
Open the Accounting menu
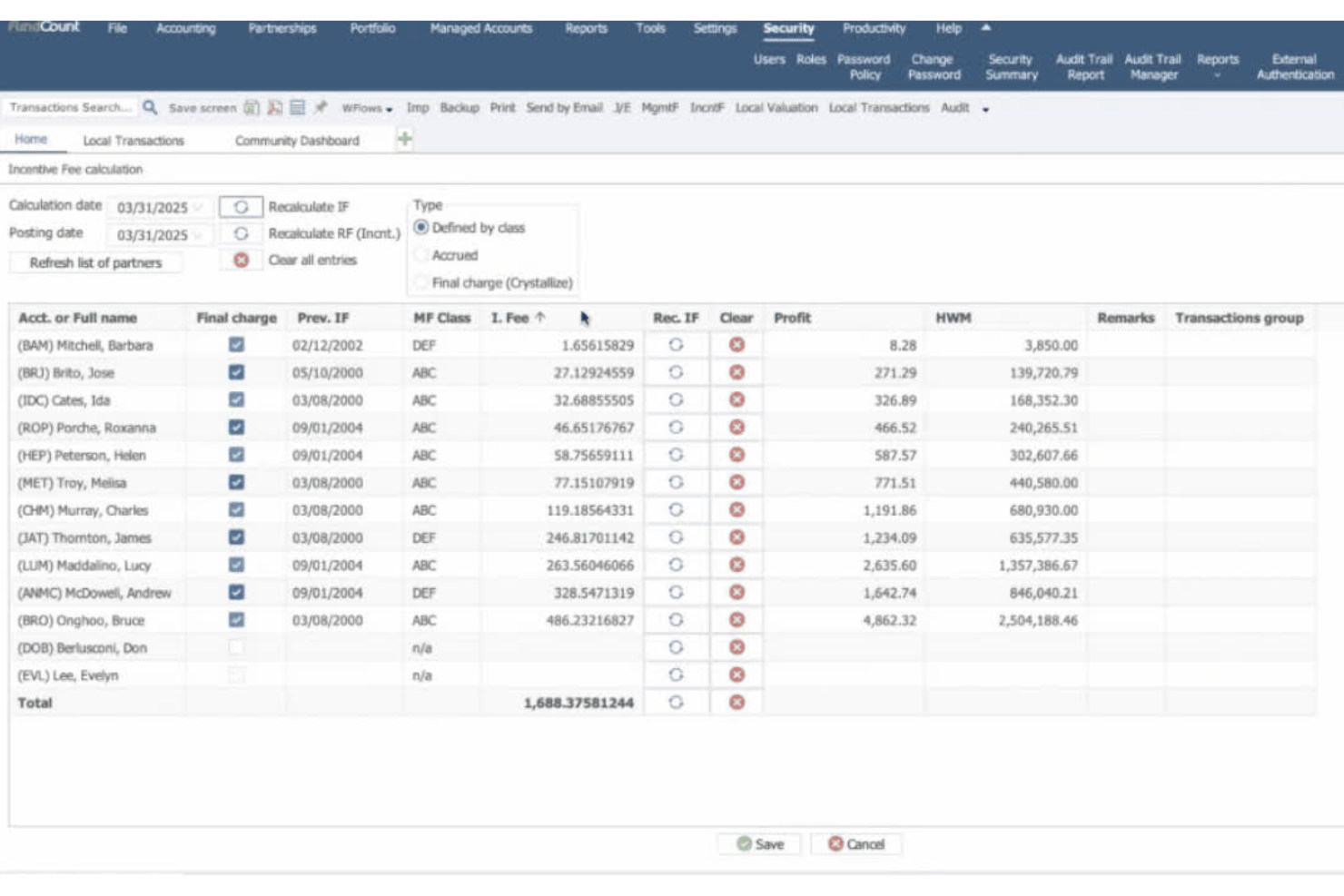186,28
